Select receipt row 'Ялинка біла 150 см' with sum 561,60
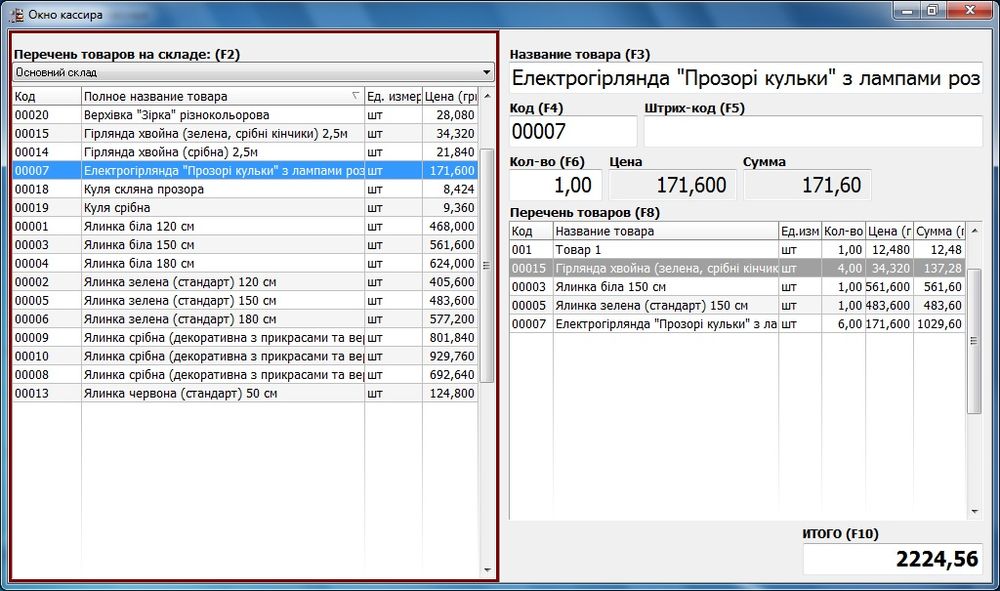The image size is (1000, 591). 737,287
